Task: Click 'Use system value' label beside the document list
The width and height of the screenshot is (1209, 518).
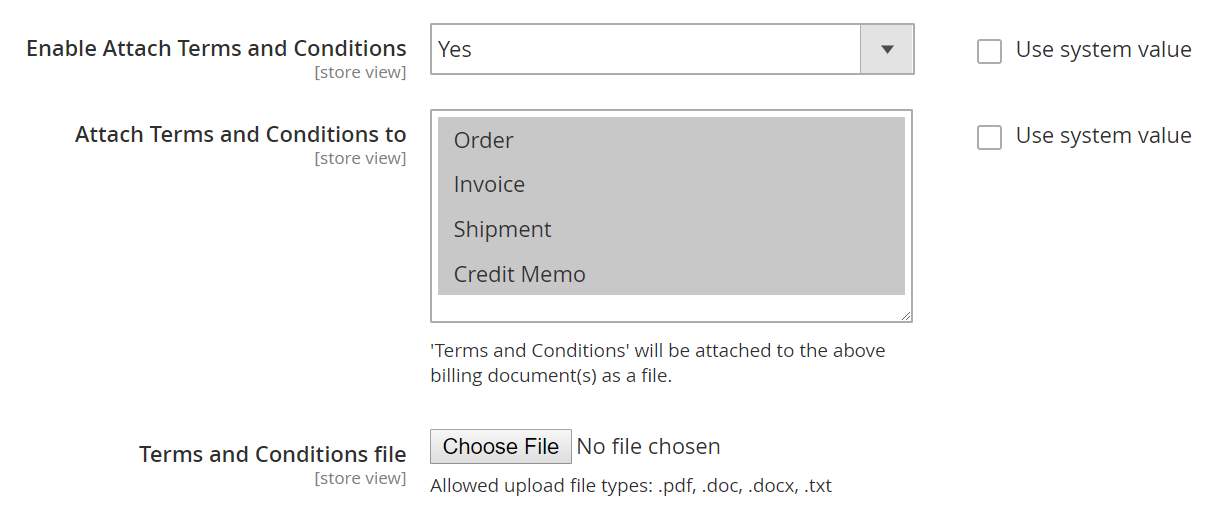Action: 1103,136
